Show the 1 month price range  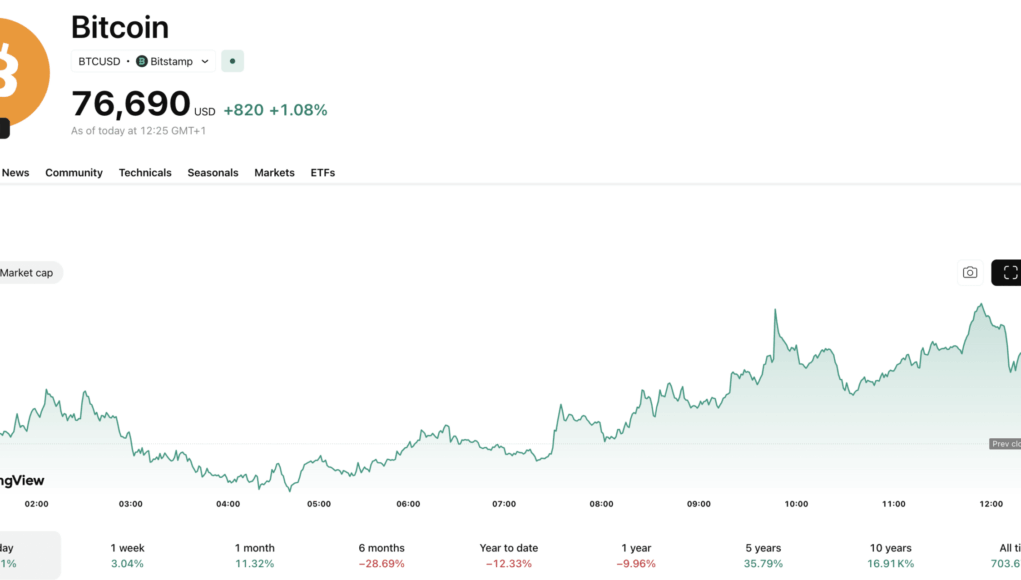point(254,555)
